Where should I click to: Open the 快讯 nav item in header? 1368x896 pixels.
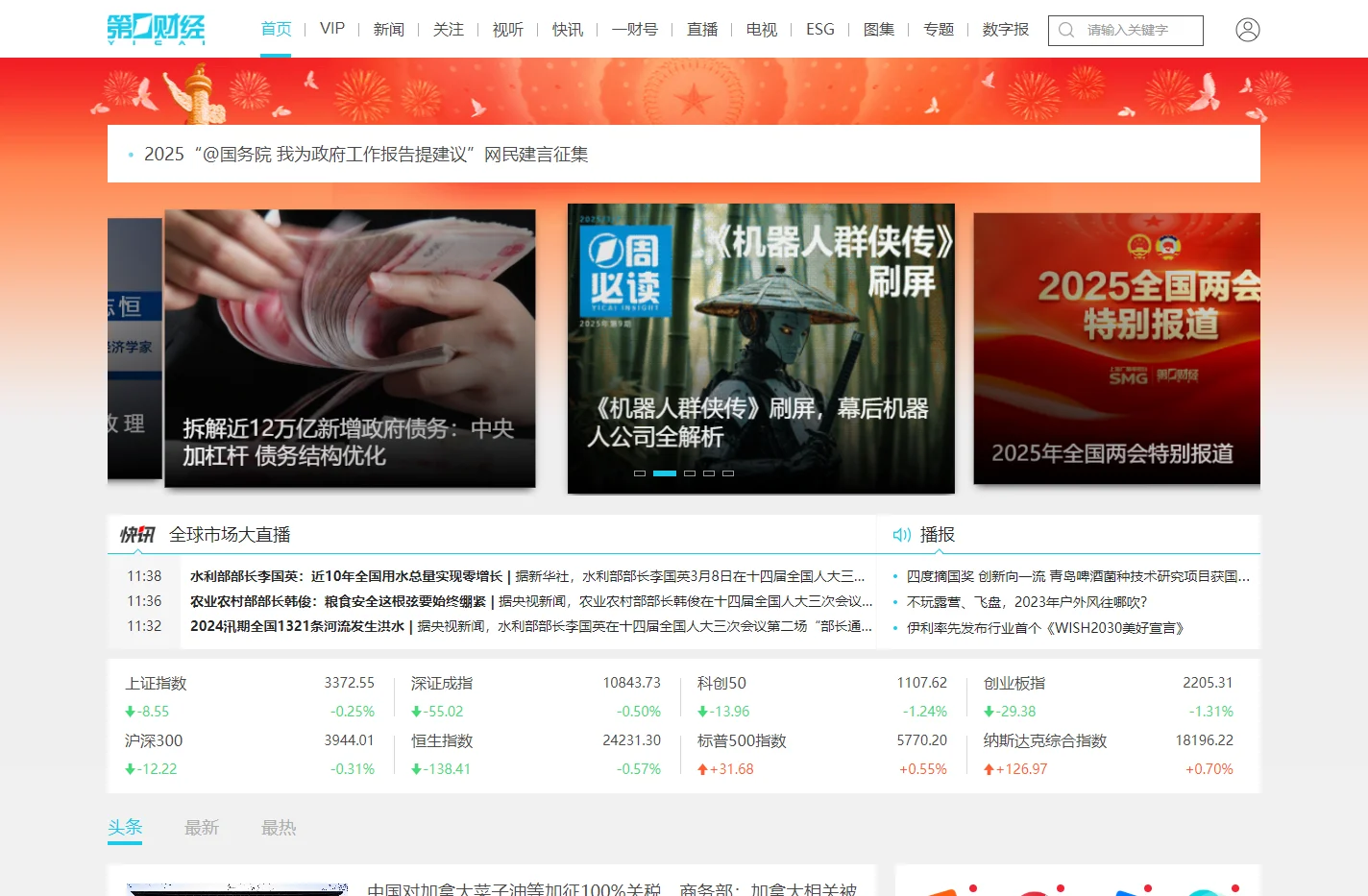(x=568, y=29)
